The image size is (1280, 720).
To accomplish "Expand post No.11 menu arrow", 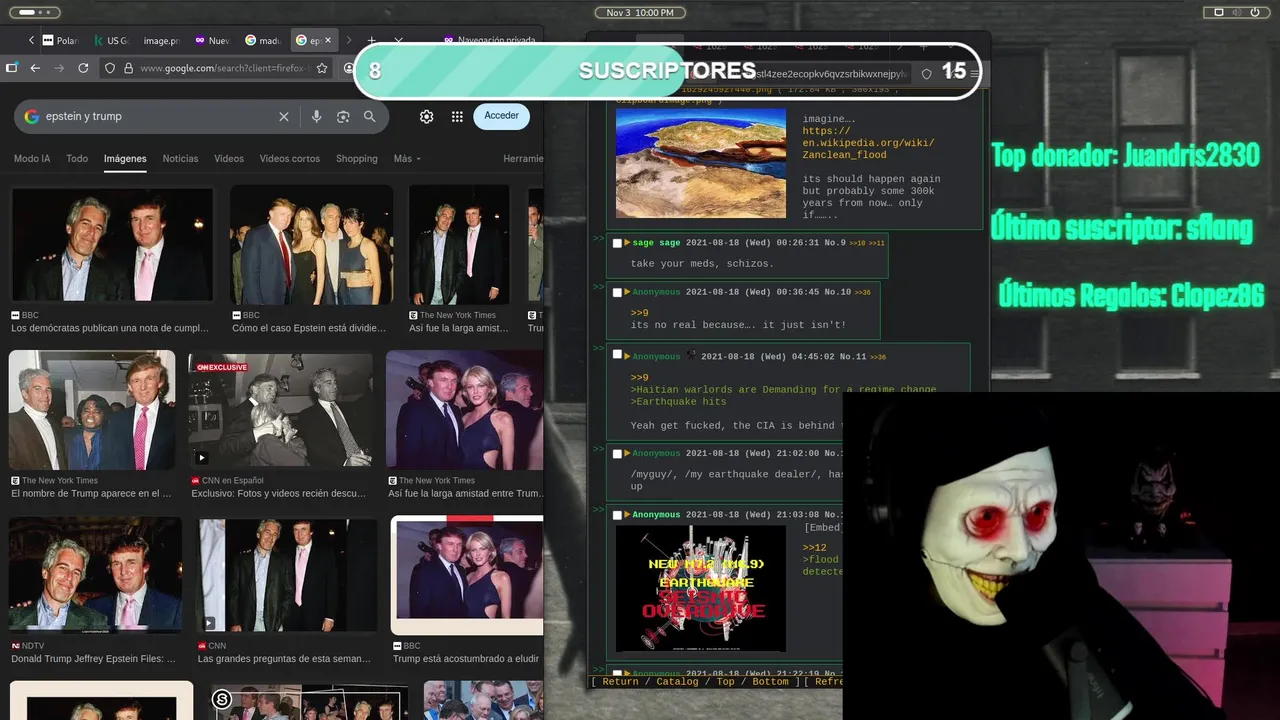I will pos(627,356).
